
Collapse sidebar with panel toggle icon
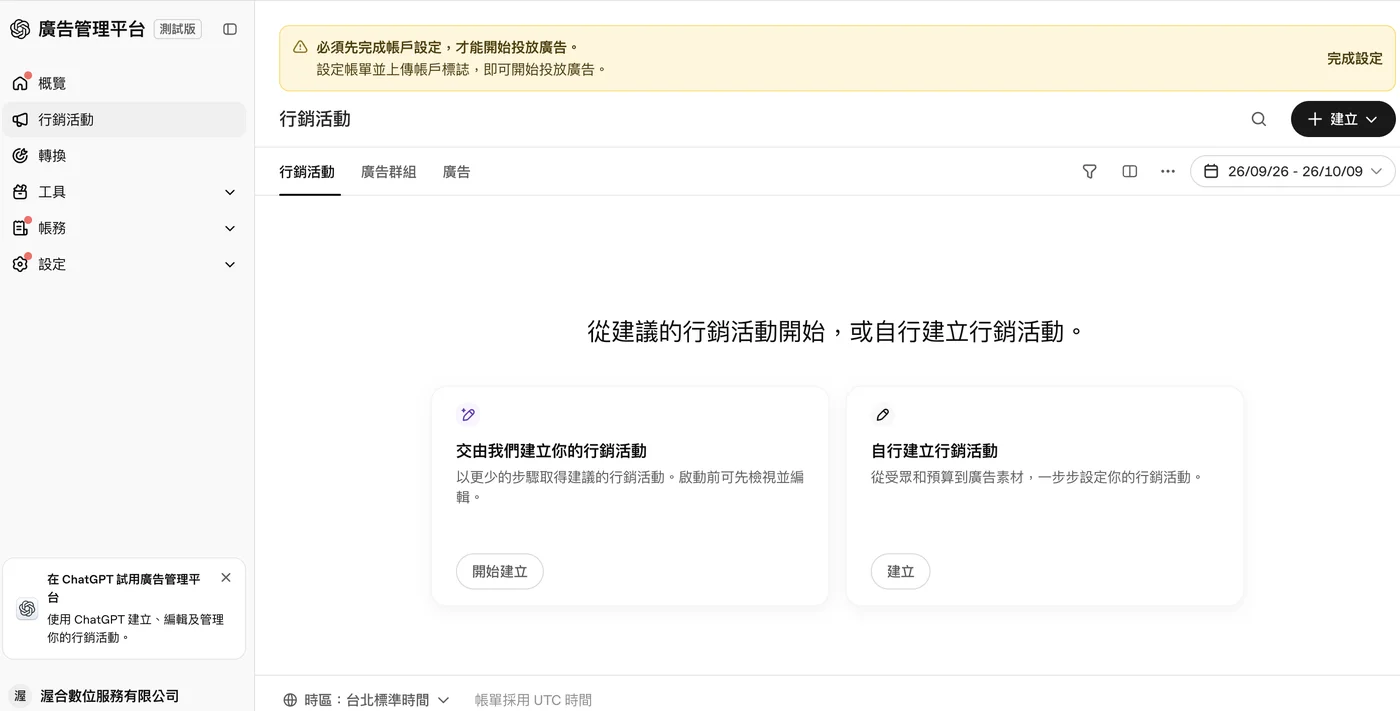[x=230, y=29]
